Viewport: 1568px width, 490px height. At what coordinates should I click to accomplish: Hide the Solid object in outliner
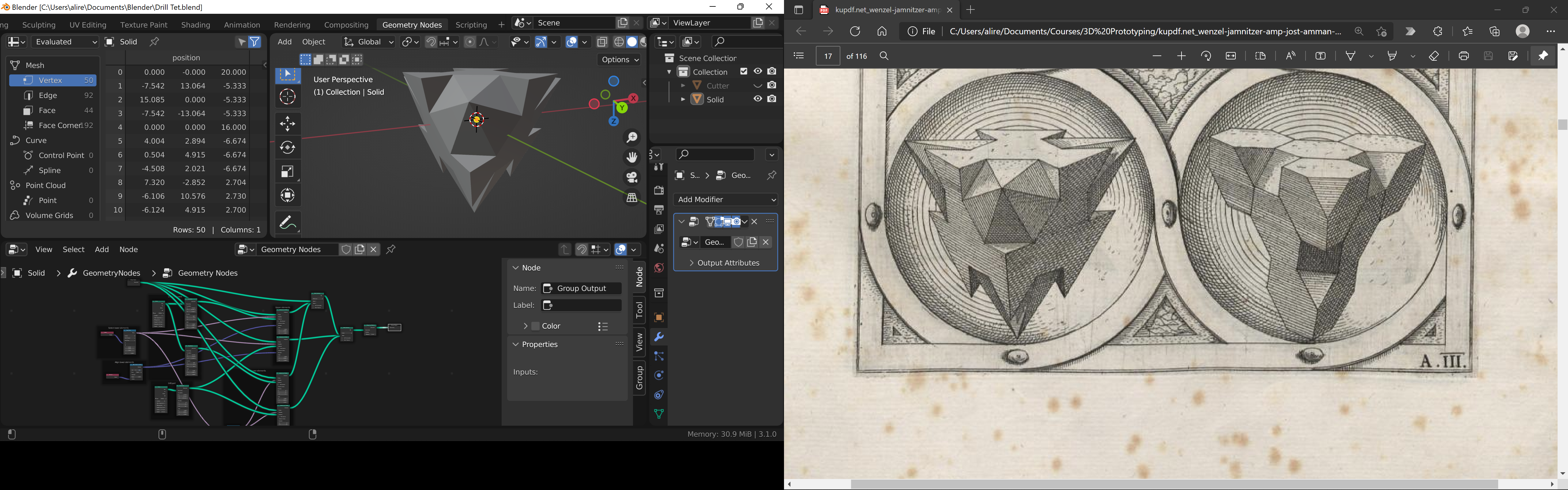tap(757, 99)
